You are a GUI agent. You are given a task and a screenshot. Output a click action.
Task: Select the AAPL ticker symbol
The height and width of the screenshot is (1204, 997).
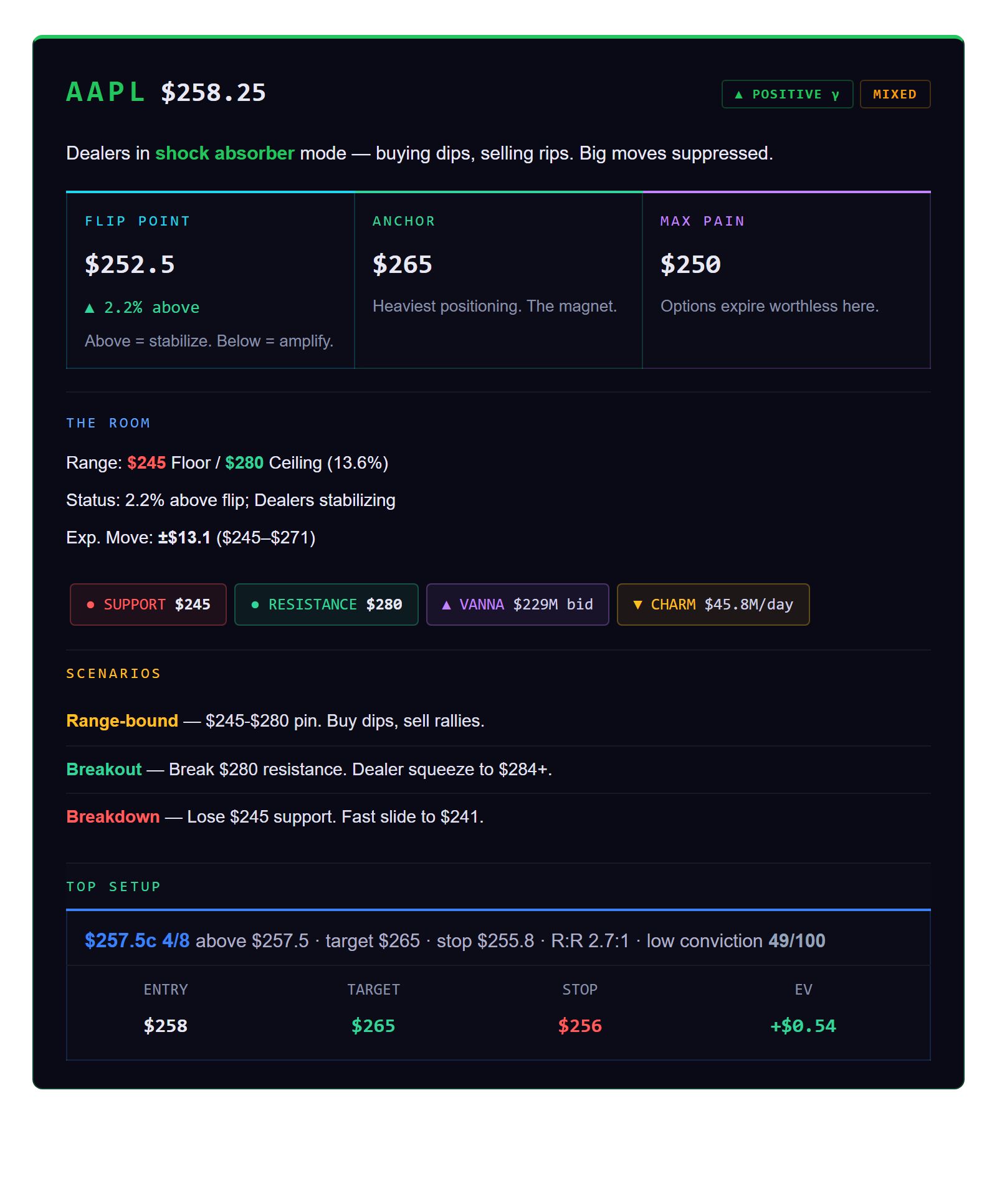tap(106, 92)
